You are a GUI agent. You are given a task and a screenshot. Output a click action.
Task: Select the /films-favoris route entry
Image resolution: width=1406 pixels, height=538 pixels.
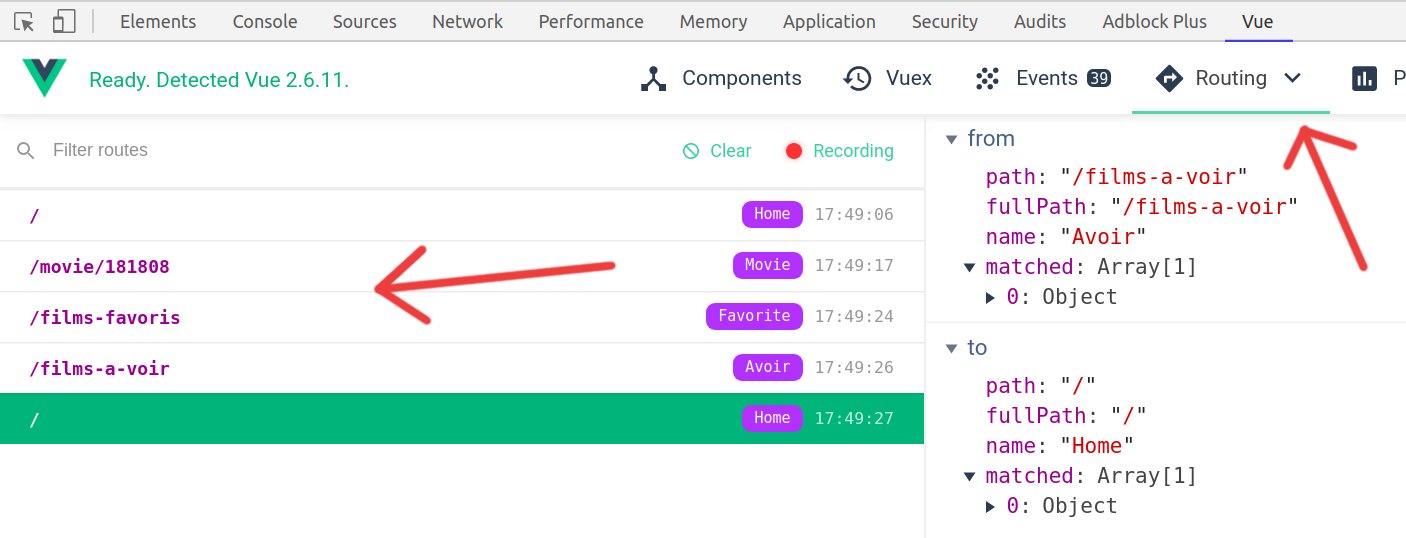(x=105, y=318)
